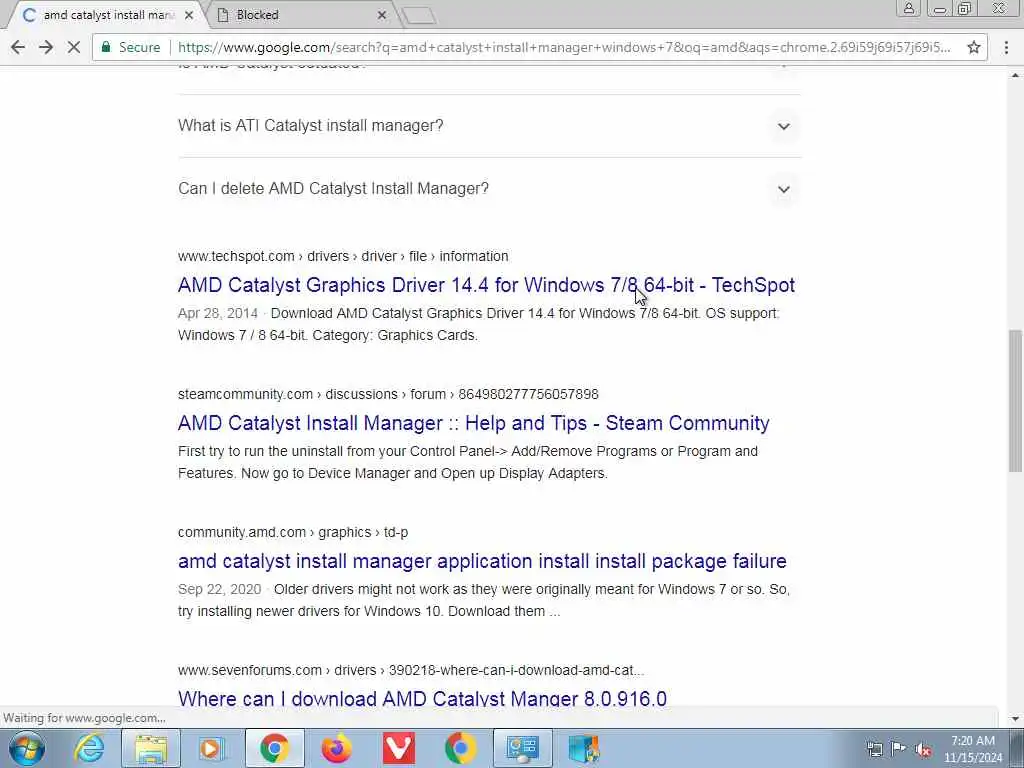Launch Vivaldi browser from the taskbar
Screen dimensions: 1024x768
click(398, 748)
